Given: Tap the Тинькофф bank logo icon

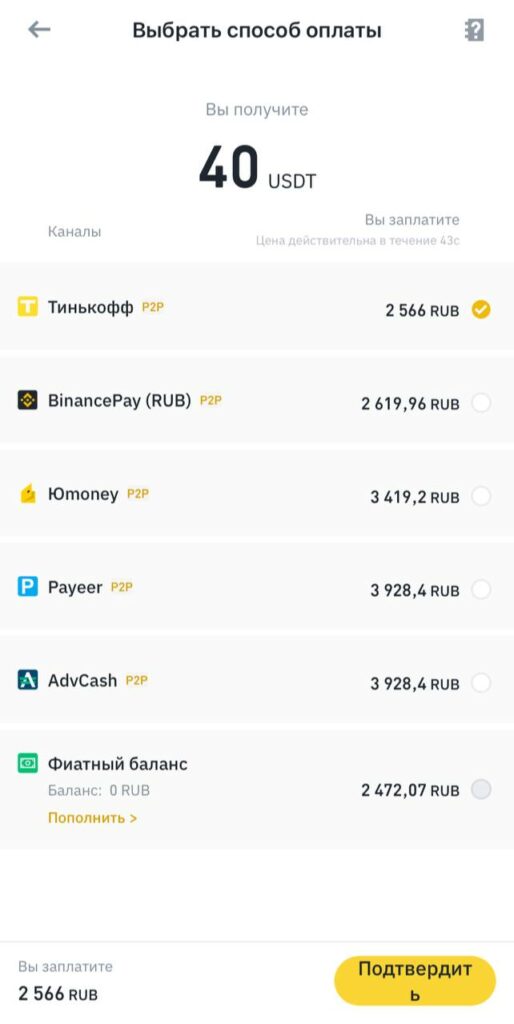Looking at the screenshot, I should [x=27, y=307].
